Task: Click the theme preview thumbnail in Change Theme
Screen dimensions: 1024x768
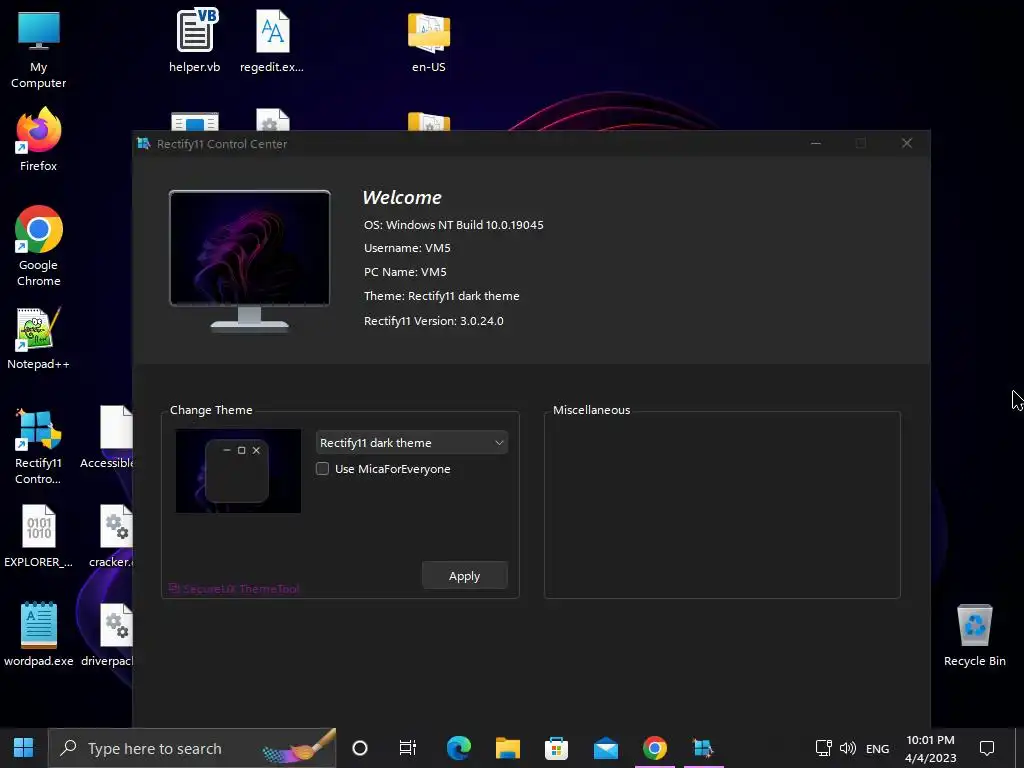Action: [238, 471]
